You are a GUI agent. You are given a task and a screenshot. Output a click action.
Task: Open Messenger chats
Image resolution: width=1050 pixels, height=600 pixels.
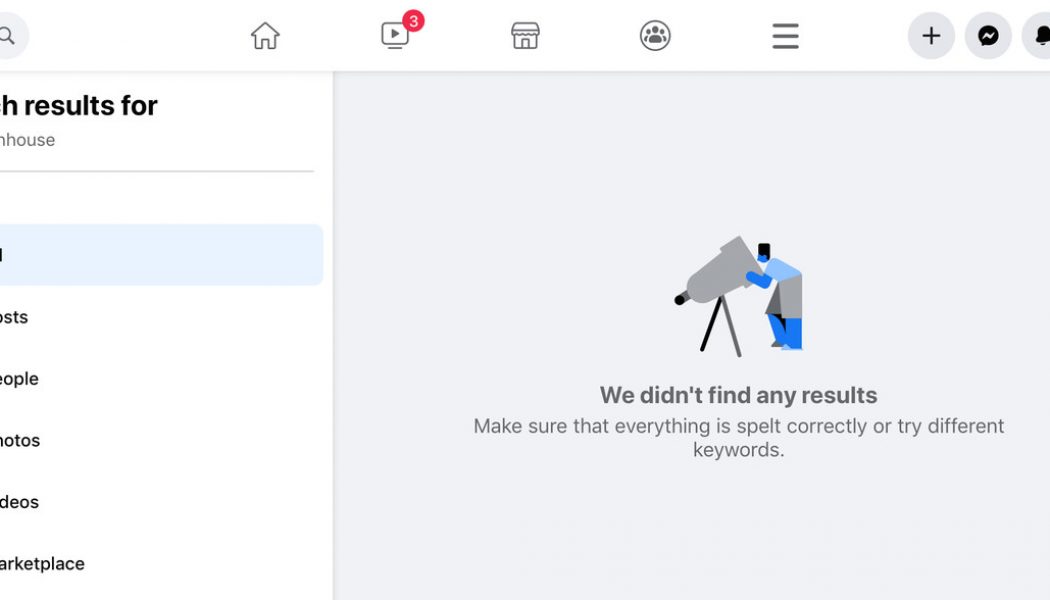(x=987, y=34)
